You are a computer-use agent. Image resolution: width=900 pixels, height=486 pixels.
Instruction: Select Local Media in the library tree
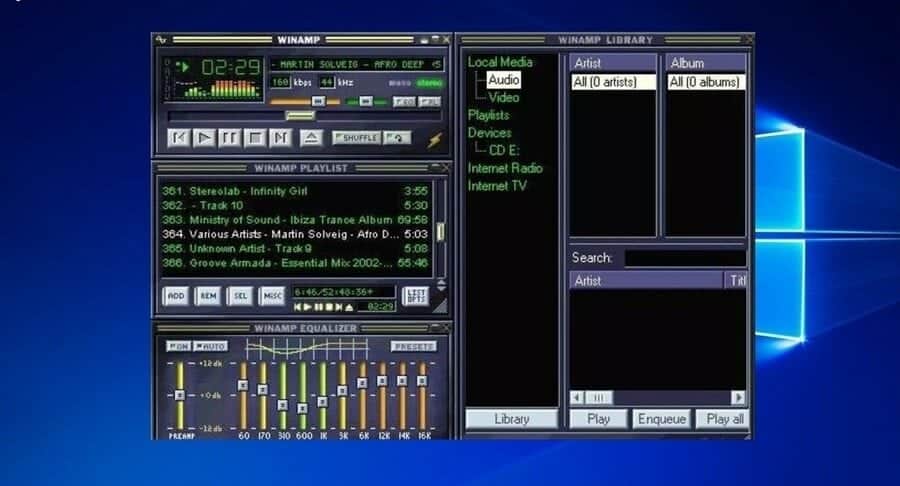[500, 62]
